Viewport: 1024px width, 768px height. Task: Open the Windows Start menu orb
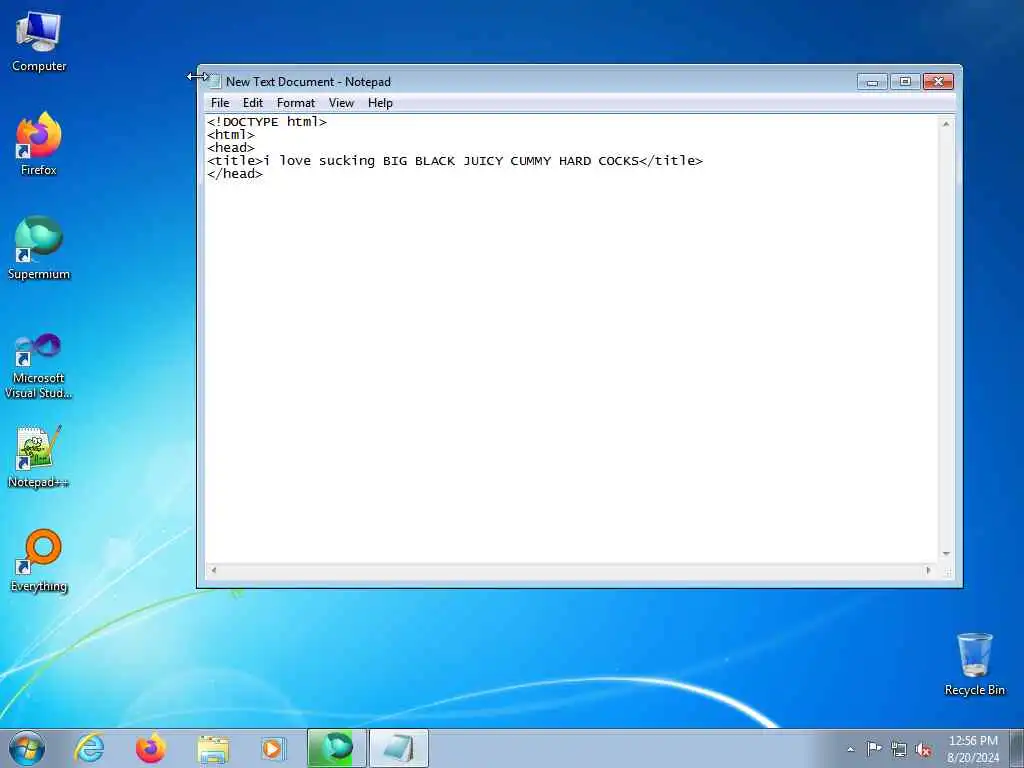27,748
